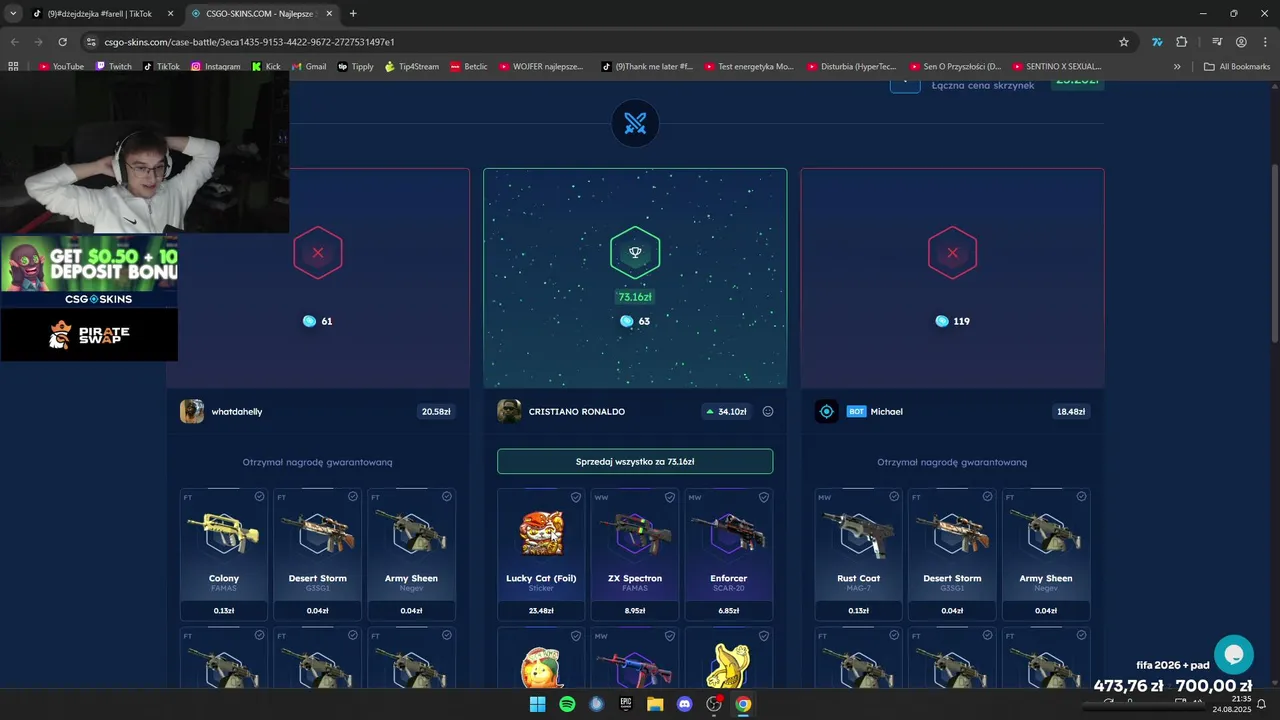Open the tab search dropdown arrow
This screenshot has width=1280, height=720.
point(13,14)
